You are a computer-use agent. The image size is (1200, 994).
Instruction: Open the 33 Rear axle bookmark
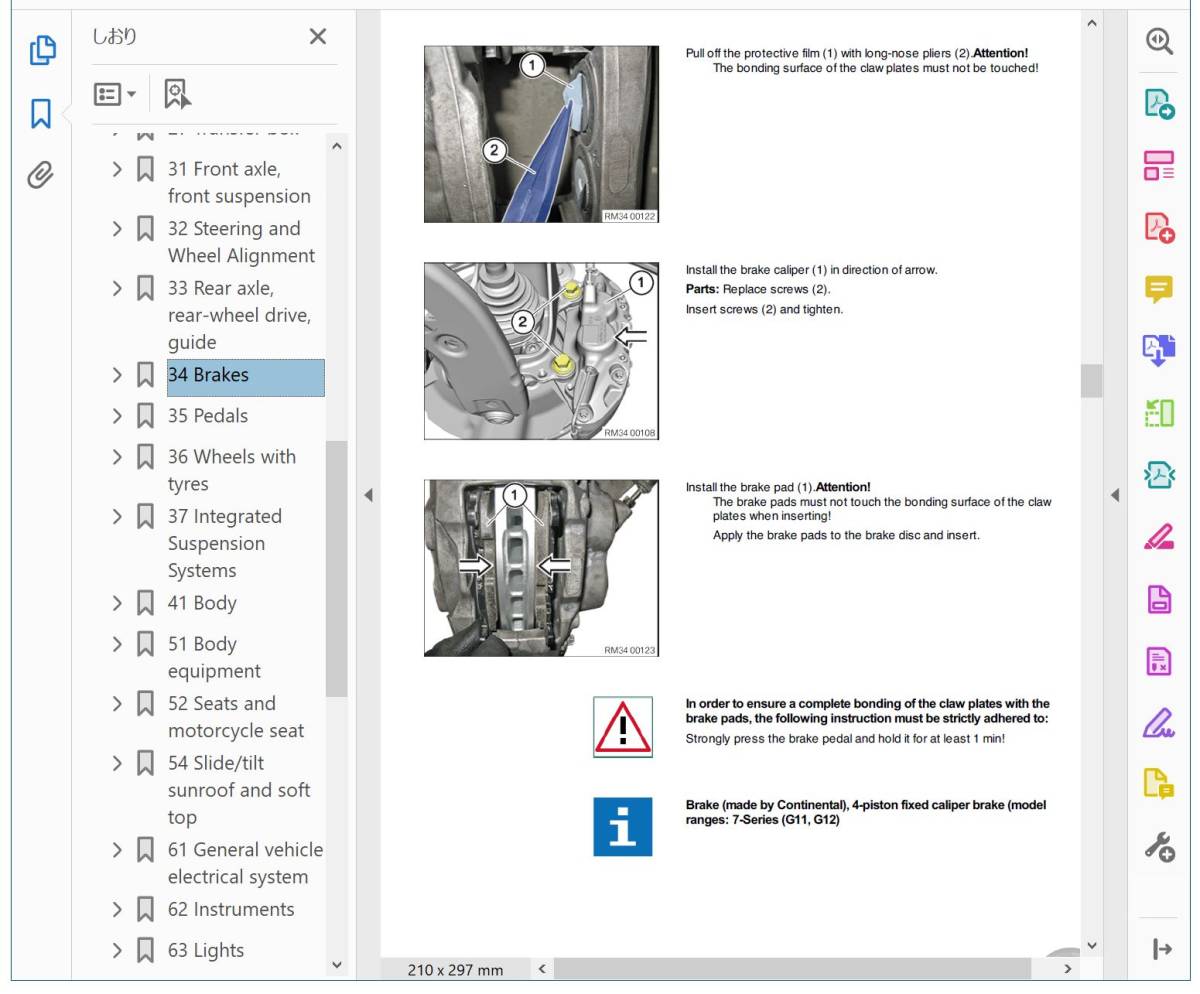(x=239, y=315)
